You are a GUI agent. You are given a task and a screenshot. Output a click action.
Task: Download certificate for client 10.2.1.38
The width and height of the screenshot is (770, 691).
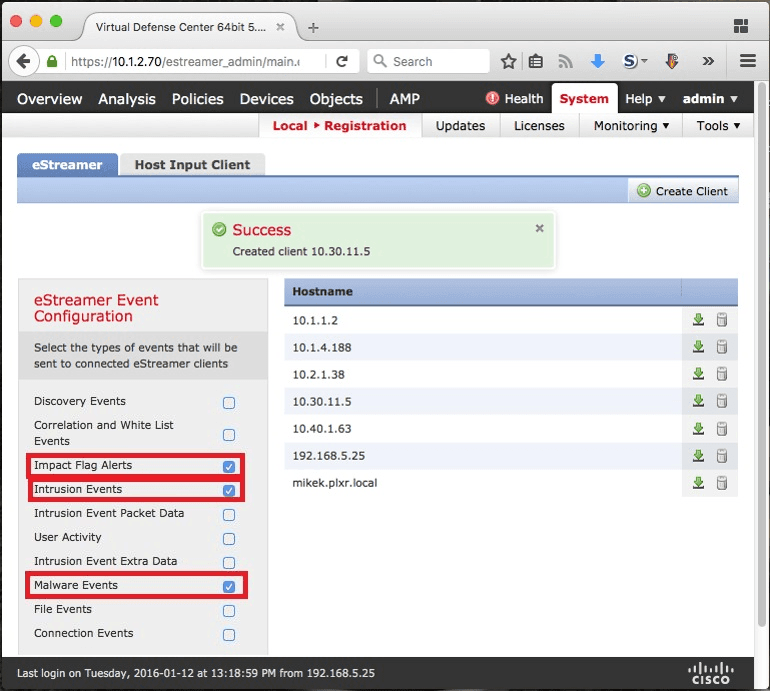pyautogui.click(x=698, y=374)
